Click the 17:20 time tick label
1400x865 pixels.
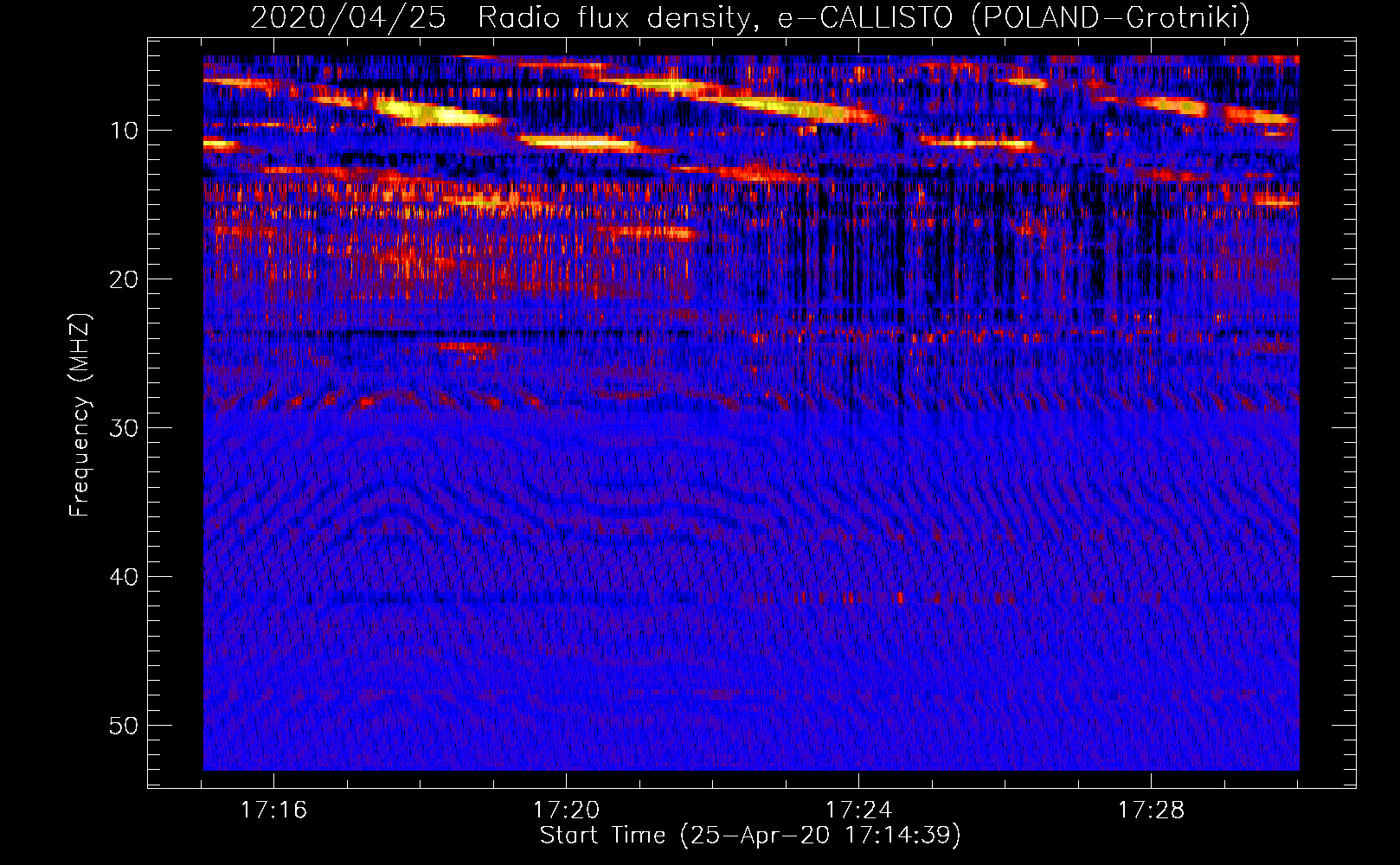(x=567, y=810)
